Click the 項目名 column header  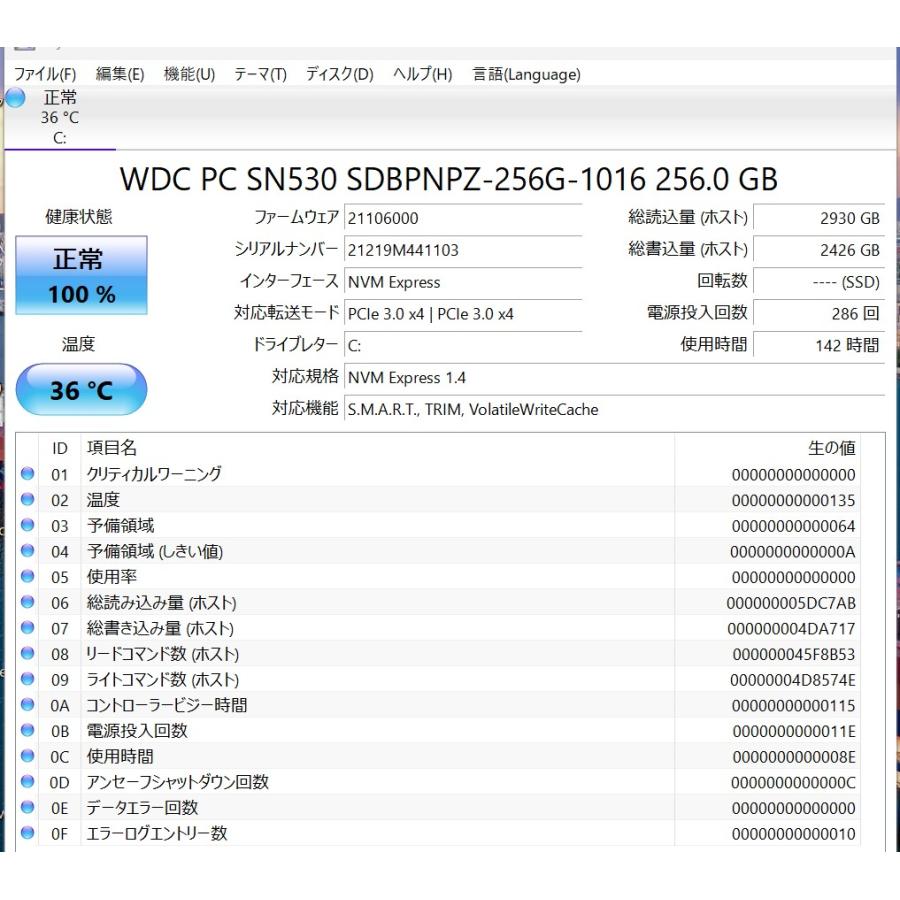pyautogui.click(x=112, y=448)
